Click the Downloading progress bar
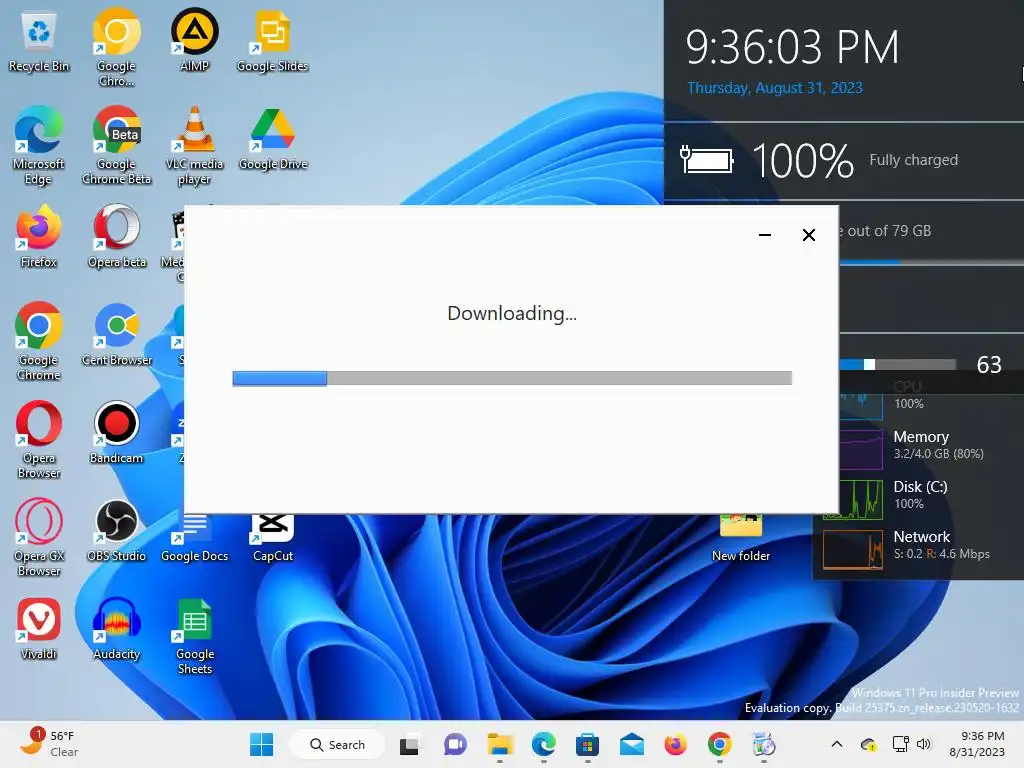1024x768 pixels. 512,378
